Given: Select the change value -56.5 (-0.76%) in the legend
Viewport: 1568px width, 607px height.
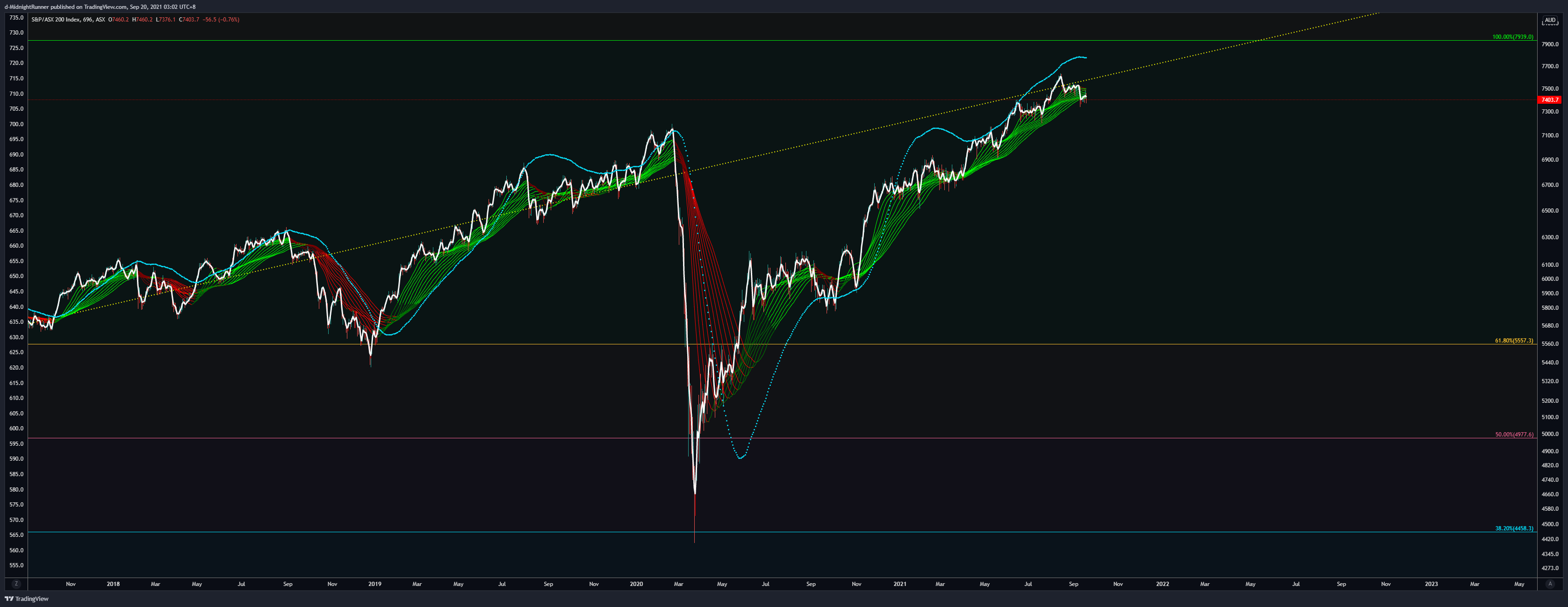Looking at the screenshot, I should point(221,20).
